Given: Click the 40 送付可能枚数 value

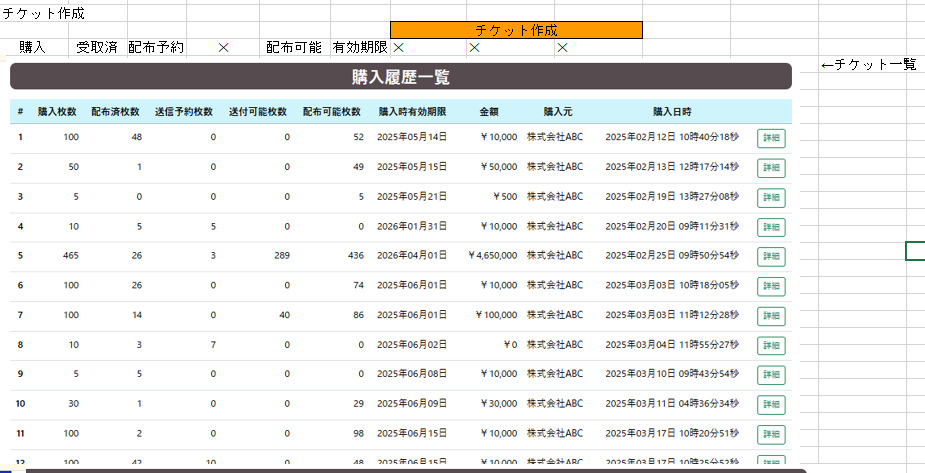Looking at the screenshot, I should click(x=284, y=315).
